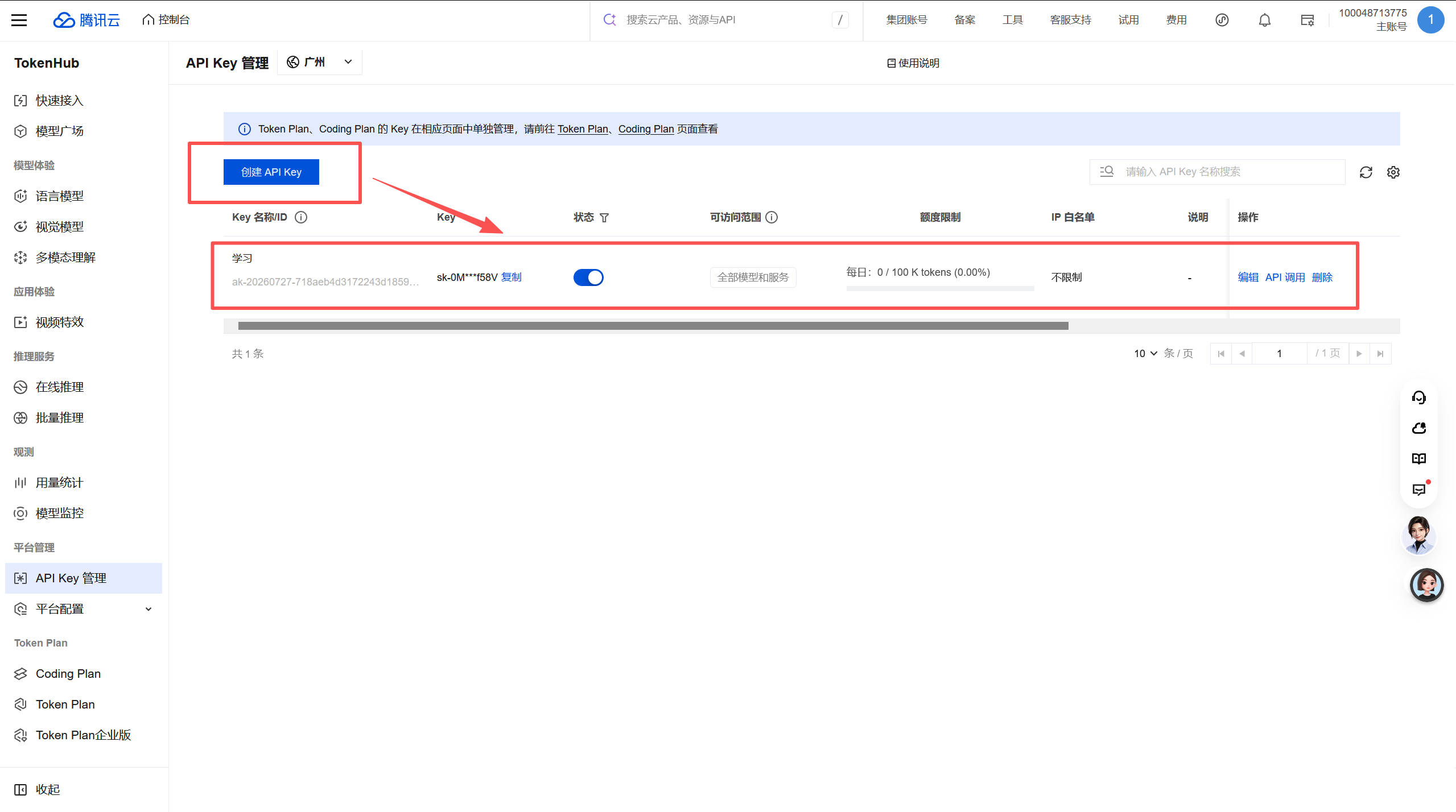Viewport: 1456px width, 812px height.
Task: Open 模型监控 in the sidebar
Action: tap(84, 513)
